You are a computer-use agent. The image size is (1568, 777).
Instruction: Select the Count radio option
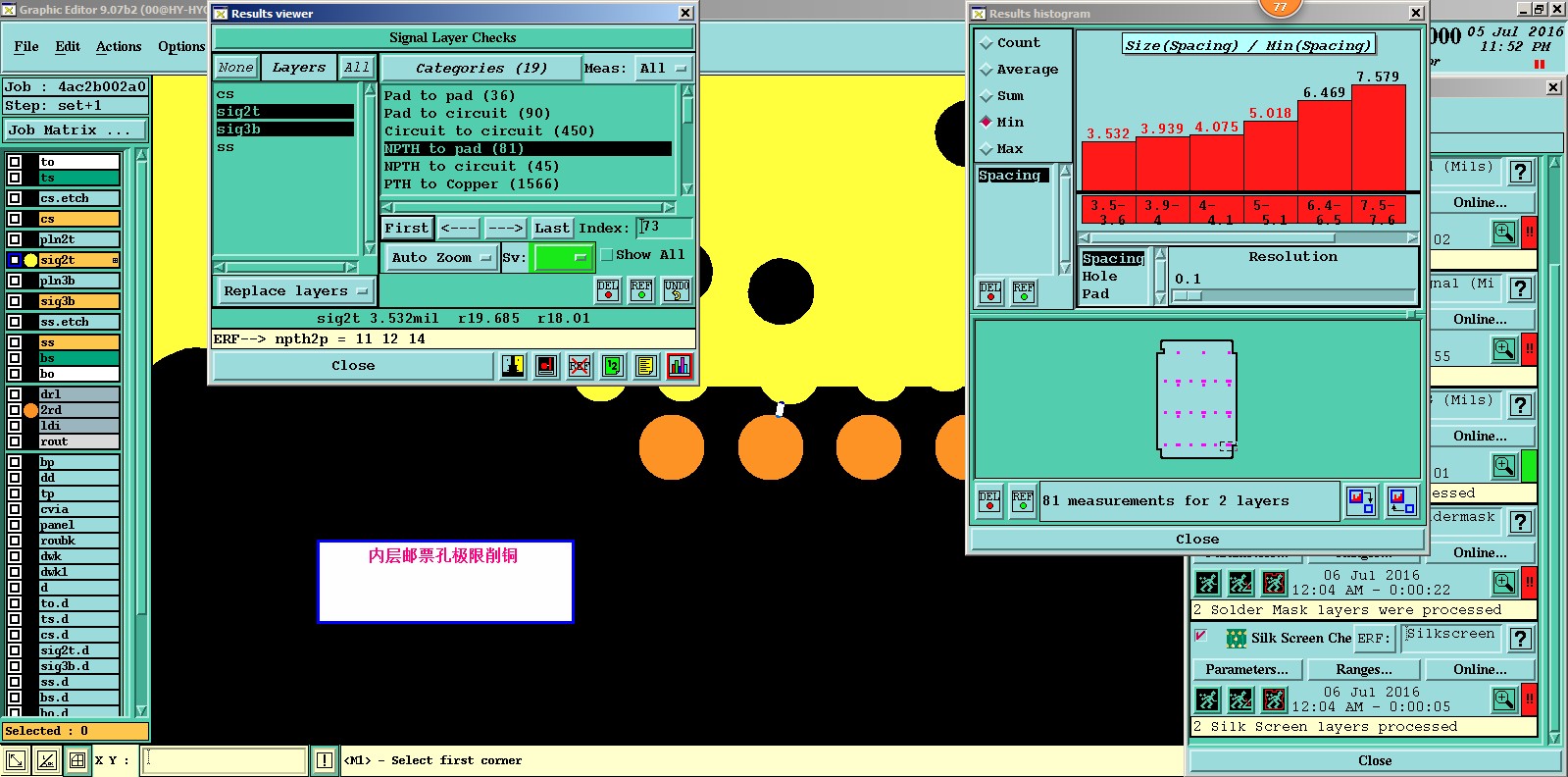pos(986,43)
